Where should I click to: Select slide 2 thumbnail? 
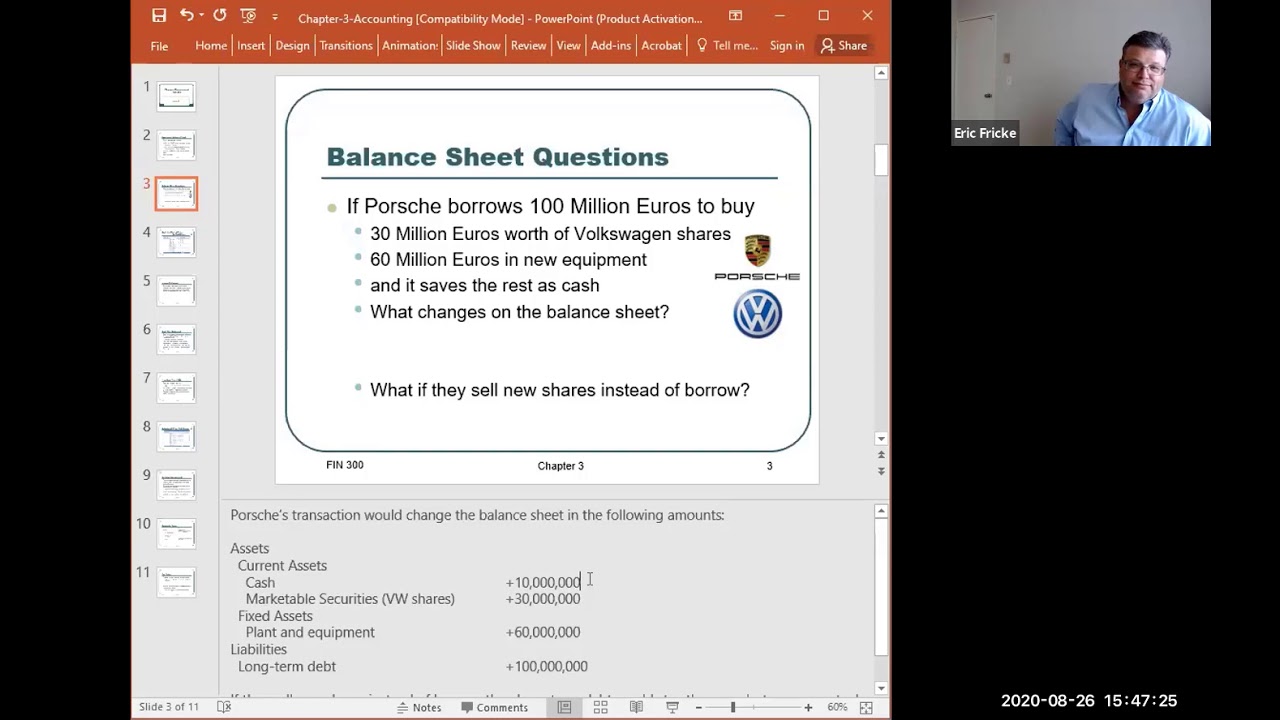[x=176, y=145]
